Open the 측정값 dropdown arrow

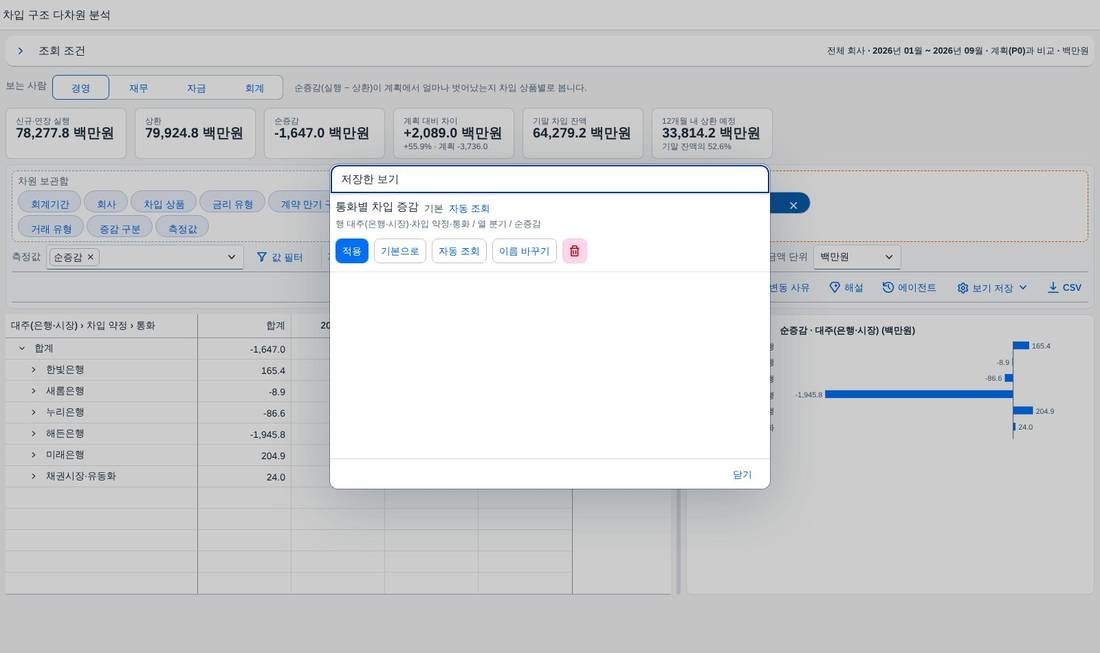[x=232, y=257]
